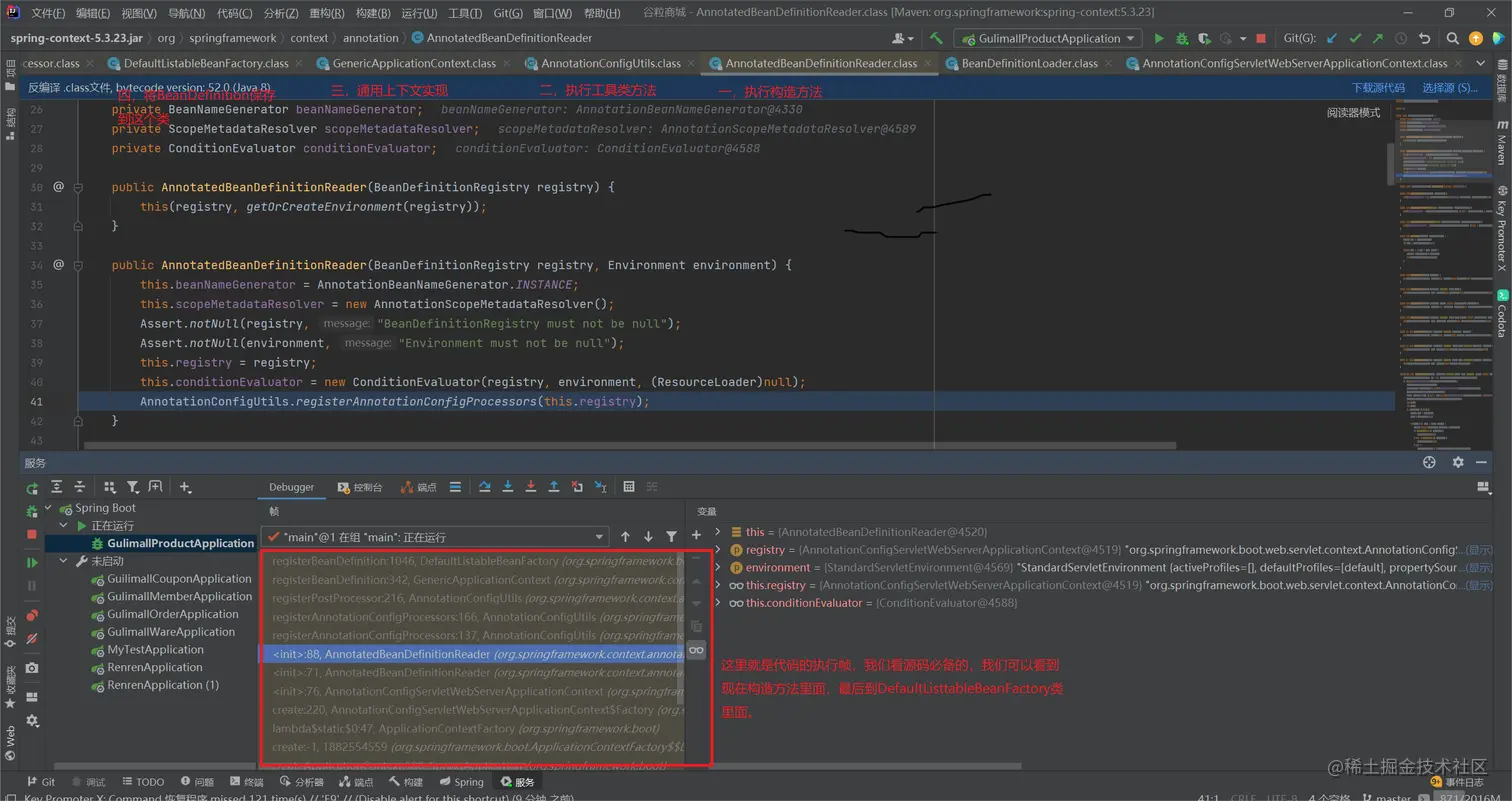The width and height of the screenshot is (1512, 801).
Task: Click the hammer Build Project icon
Action: point(936,39)
